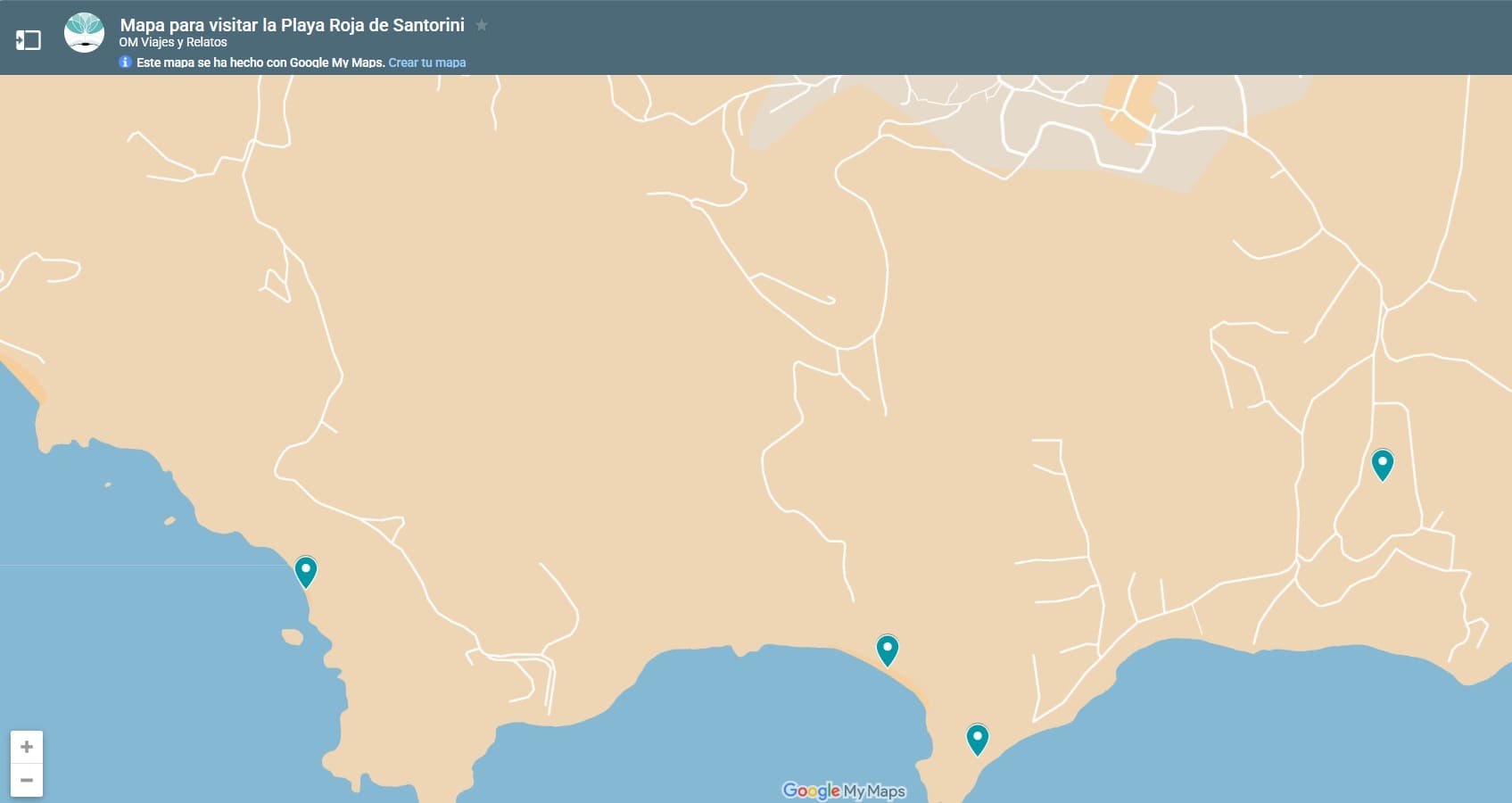Select the marker inside the eastern road loop
1512x803 pixels.
(x=1383, y=465)
